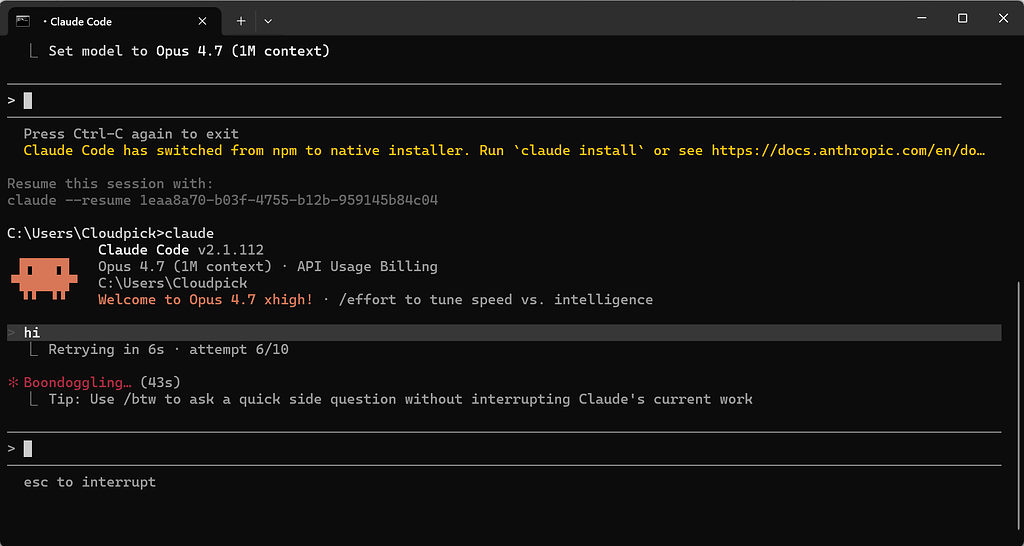The image size is (1024, 546).
Task: Click 'C:\Users\Cloudpick>claude' command prompt line
Action: [x=110, y=233]
